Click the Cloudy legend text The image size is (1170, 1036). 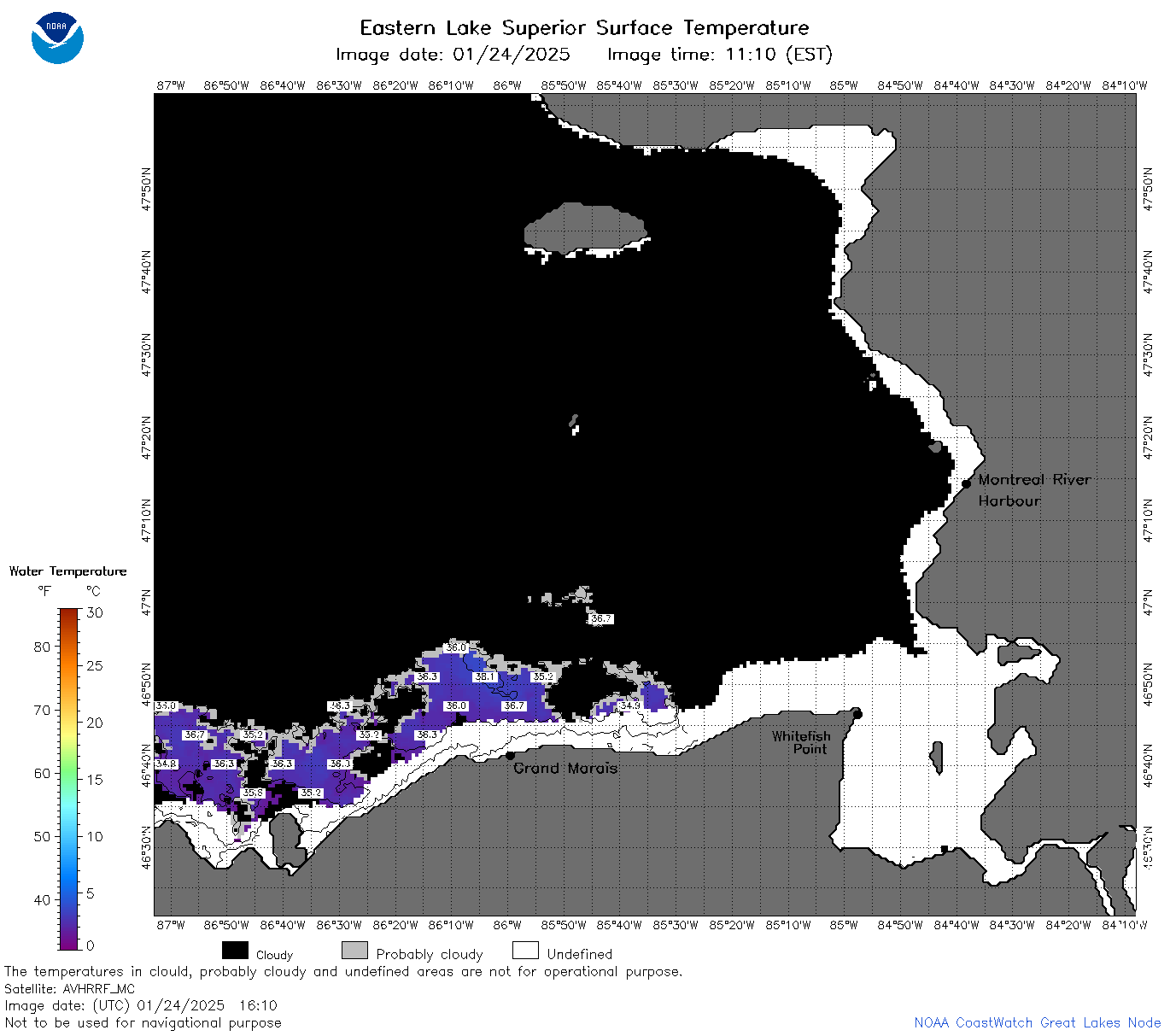(274, 955)
